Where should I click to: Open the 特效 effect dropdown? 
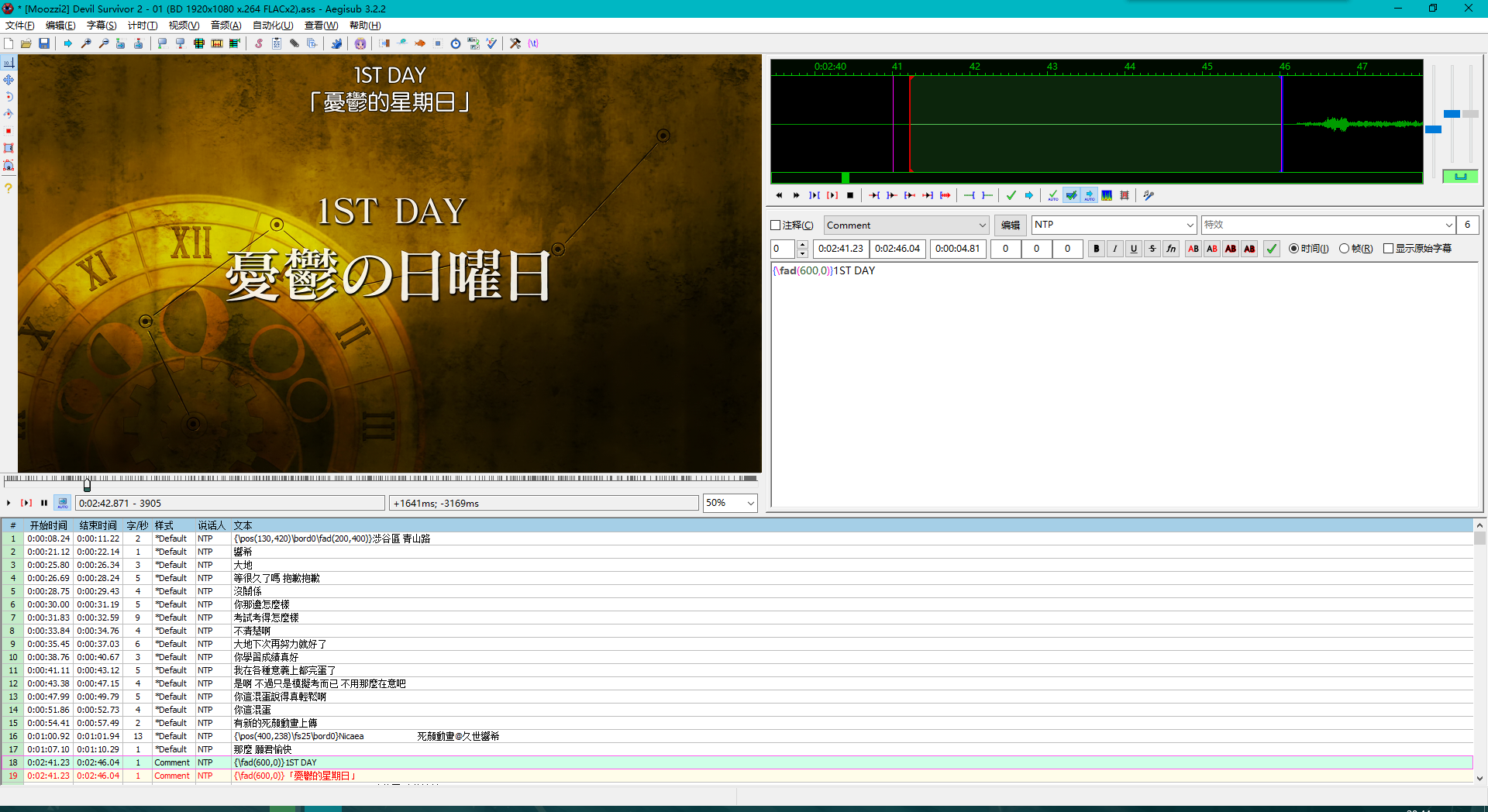1328,225
